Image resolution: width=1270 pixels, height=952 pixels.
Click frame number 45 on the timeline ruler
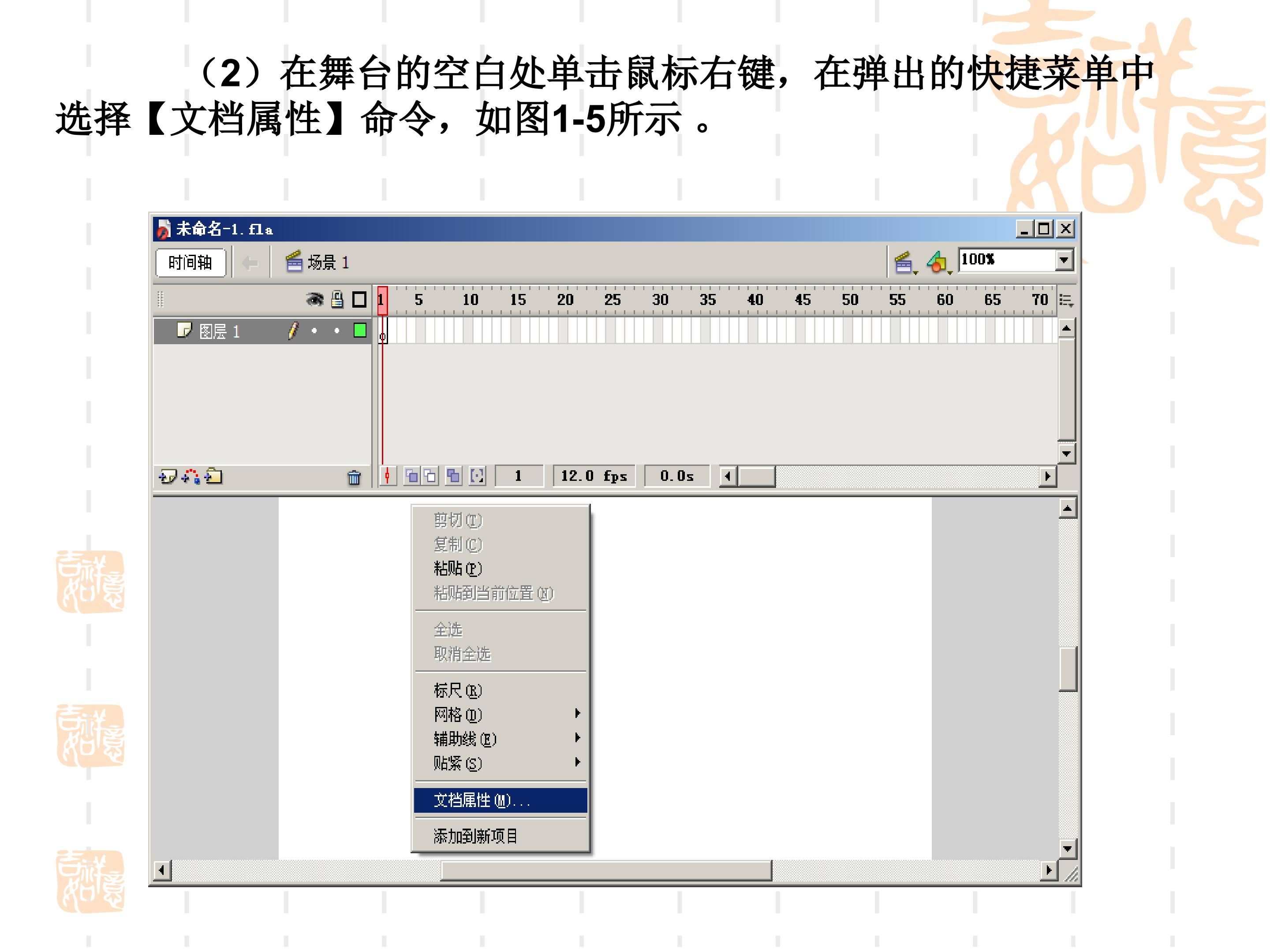tap(803, 300)
